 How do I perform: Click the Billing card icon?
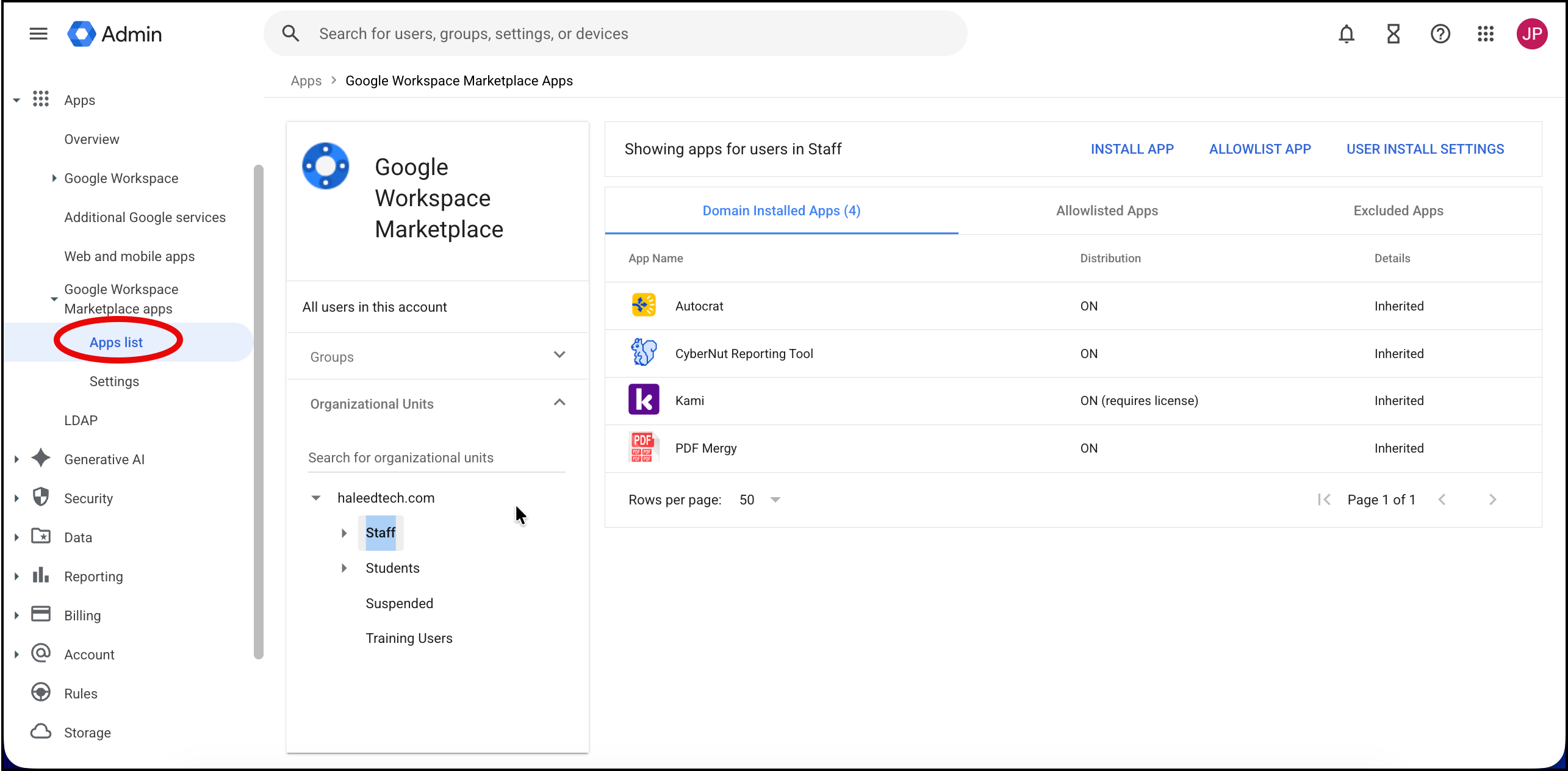[x=41, y=614]
